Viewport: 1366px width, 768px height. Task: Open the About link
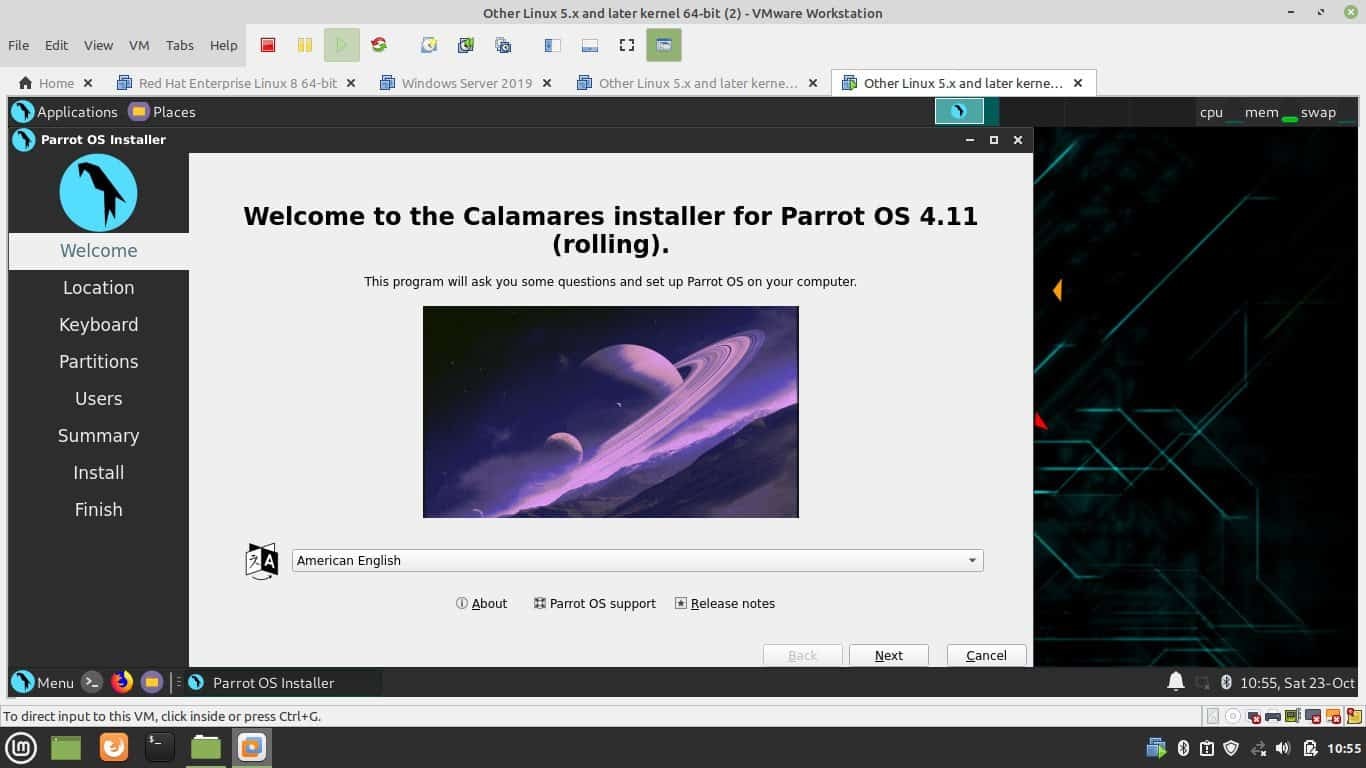[482, 603]
